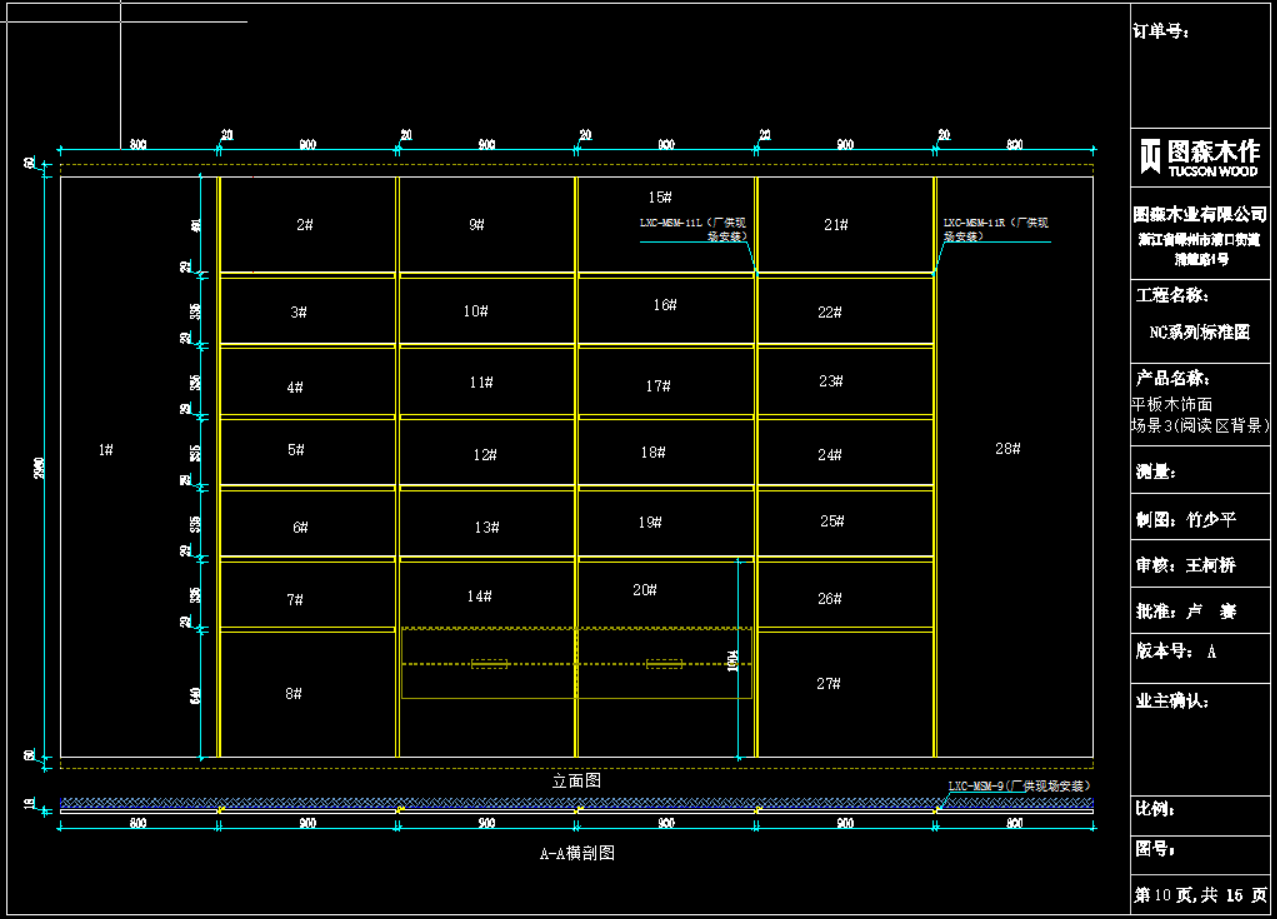The width and height of the screenshot is (1277, 919).
Task: Click the 27# panel label
Action: pyautogui.click(x=828, y=684)
